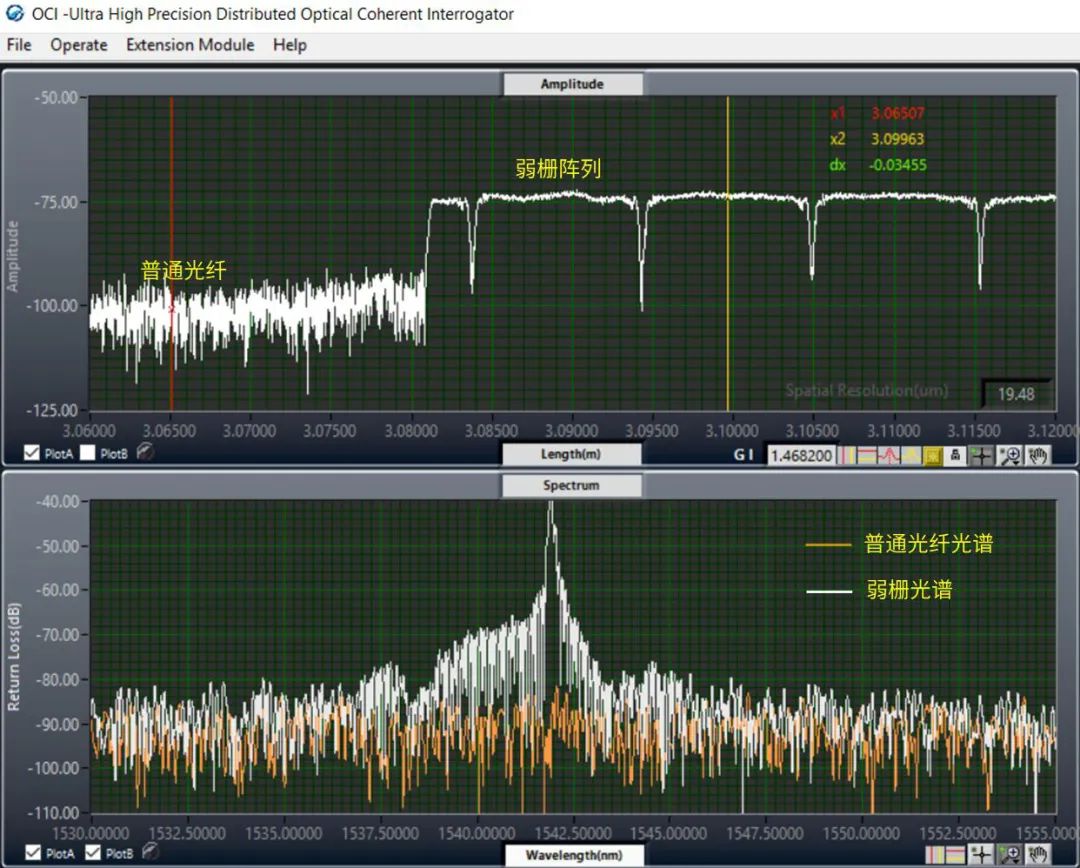Image resolution: width=1080 pixels, height=868 pixels.
Task: Enable PlotB in the Amplitude panel
Action: pos(88,453)
